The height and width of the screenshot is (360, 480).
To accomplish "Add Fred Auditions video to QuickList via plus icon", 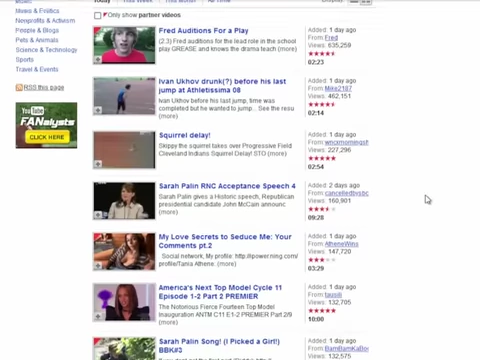I will 98,59.
